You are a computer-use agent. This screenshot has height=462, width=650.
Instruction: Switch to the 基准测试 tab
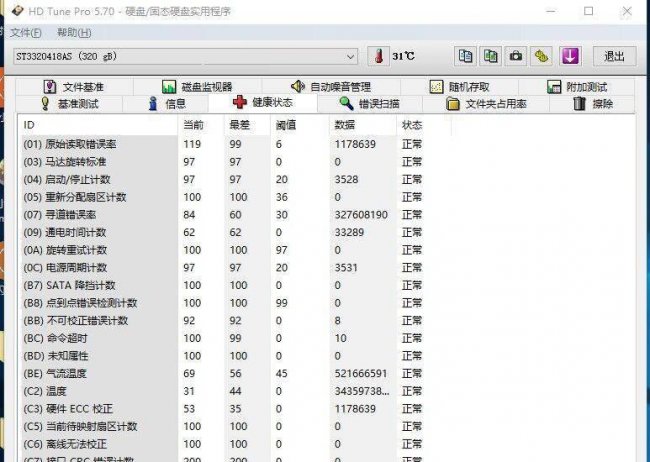[70, 104]
